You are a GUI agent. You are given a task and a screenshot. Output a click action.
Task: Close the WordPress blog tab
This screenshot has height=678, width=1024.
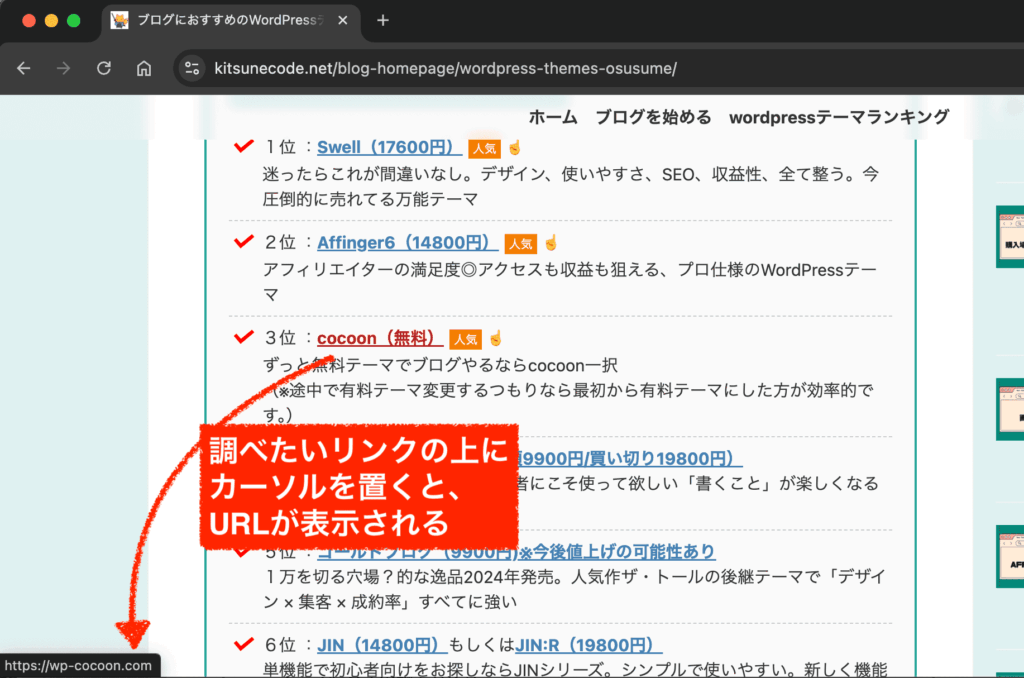pos(342,20)
